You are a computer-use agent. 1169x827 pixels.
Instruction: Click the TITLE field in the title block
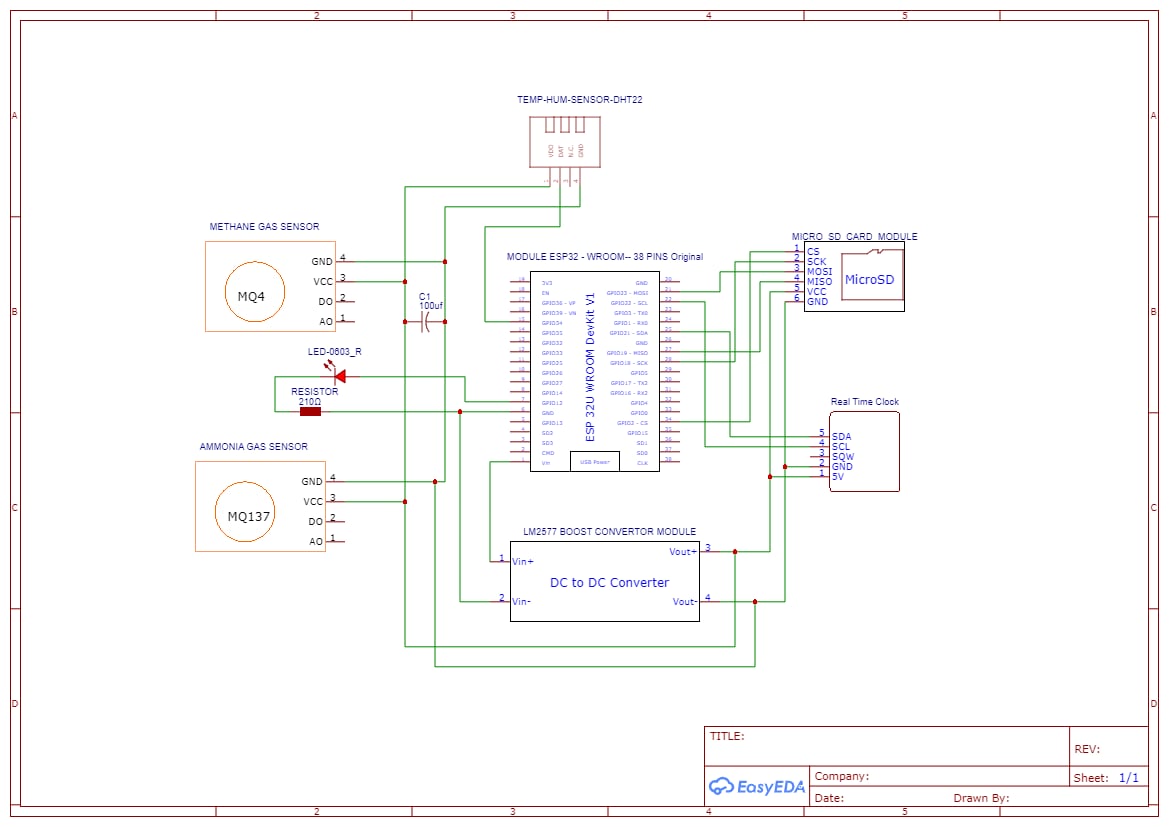886,746
